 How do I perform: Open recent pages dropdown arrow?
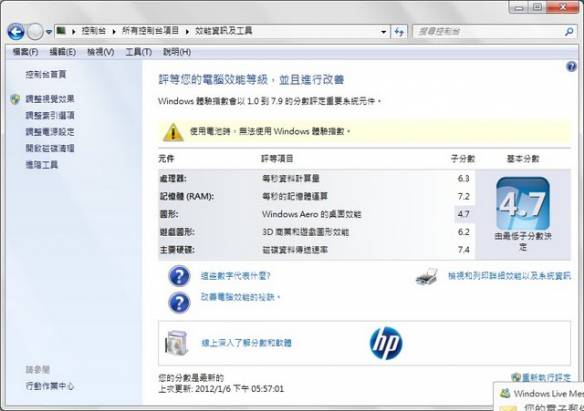[x=49, y=32]
